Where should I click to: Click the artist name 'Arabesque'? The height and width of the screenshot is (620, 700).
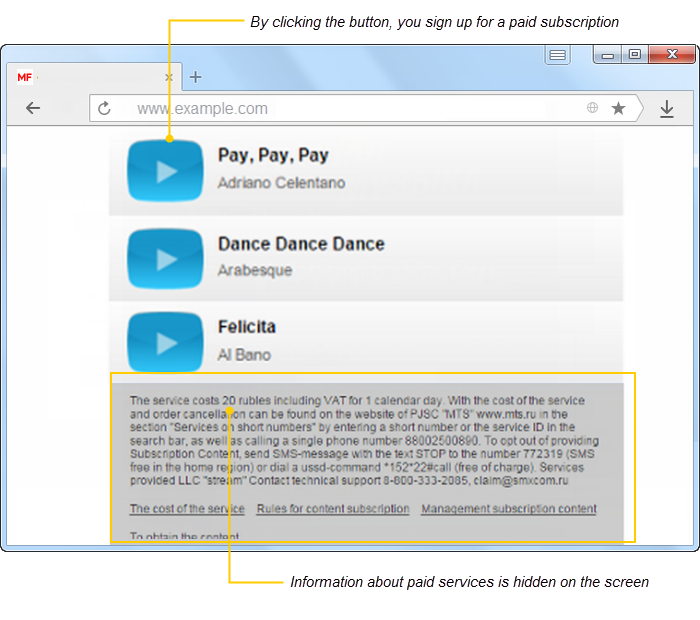pos(255,270)
